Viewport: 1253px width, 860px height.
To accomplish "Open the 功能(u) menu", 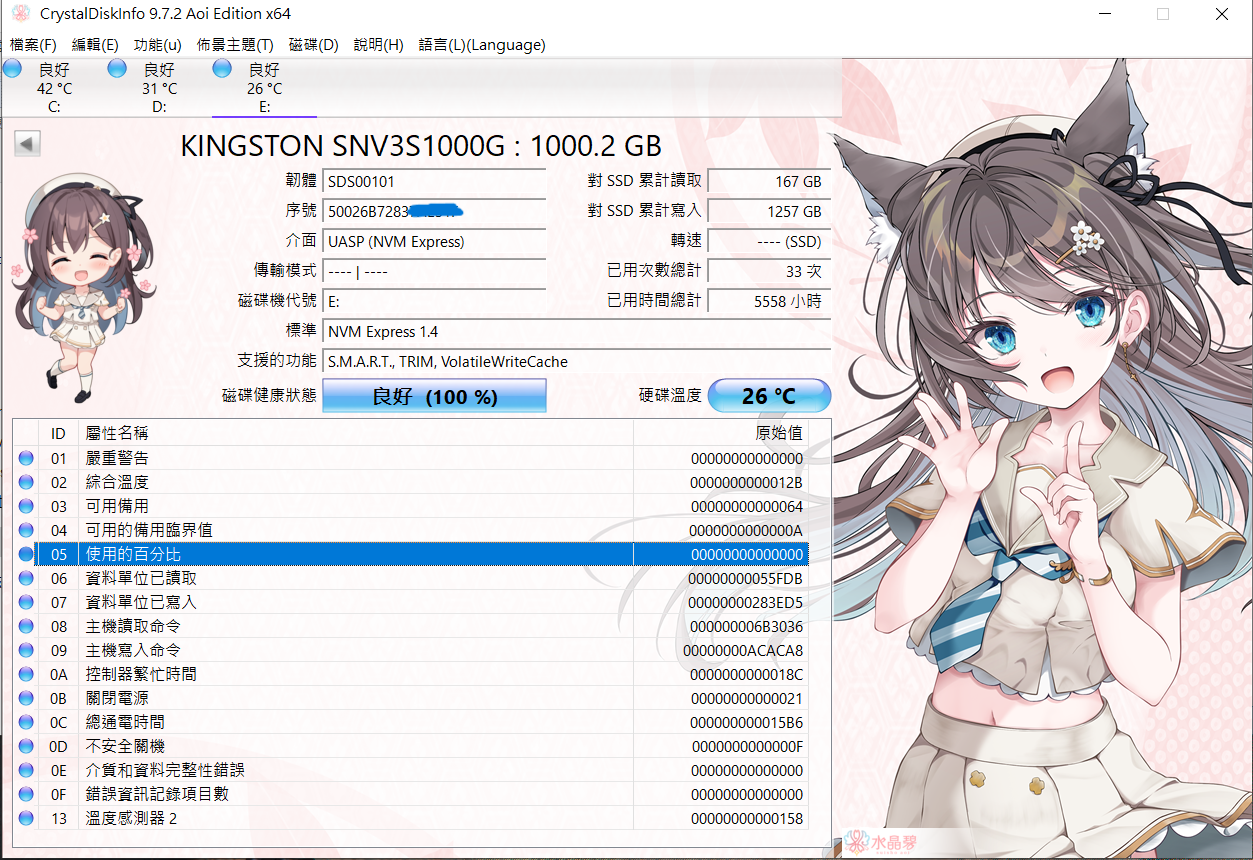I will pos(158,45).
